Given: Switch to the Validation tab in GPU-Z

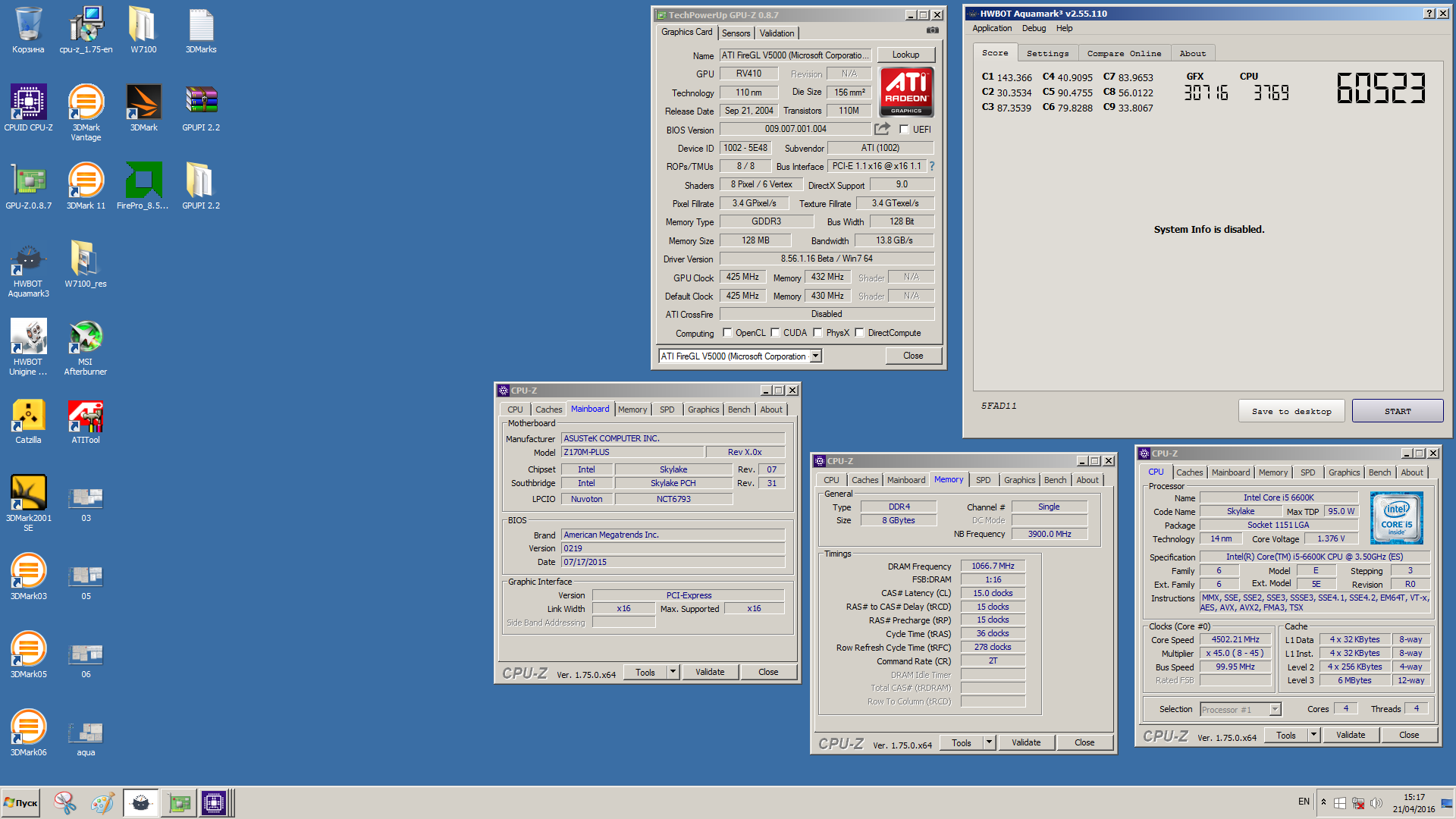Looking at the screenshot, I should [777, 33].
